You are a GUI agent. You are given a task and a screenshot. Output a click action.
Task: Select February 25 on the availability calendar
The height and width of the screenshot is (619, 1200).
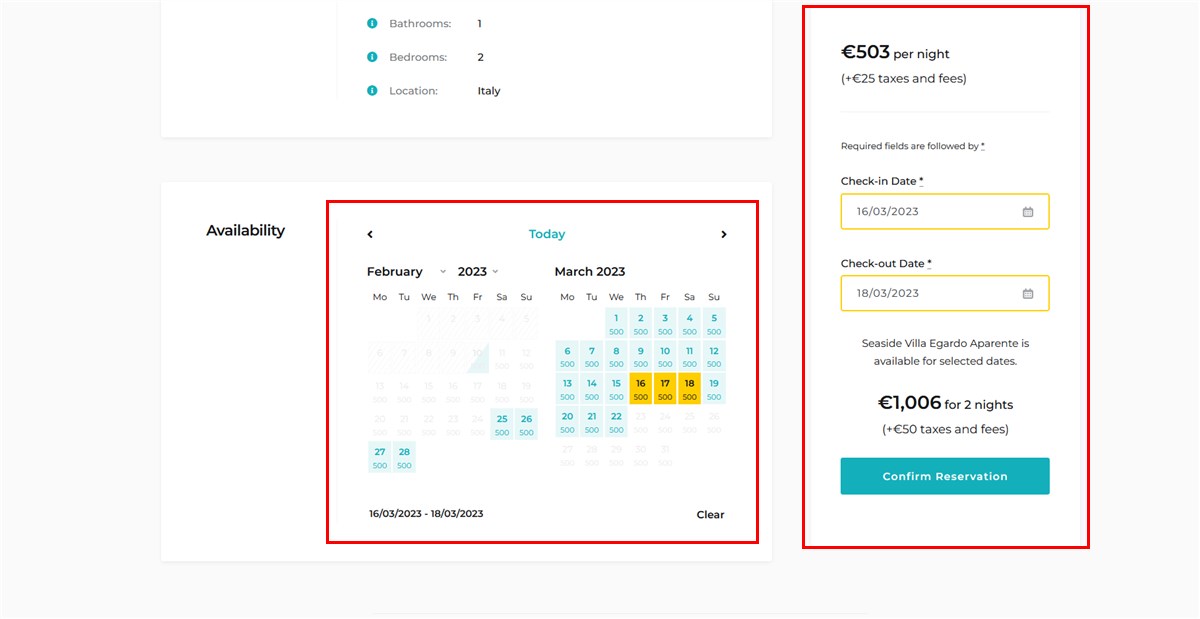tap(502, 424)
